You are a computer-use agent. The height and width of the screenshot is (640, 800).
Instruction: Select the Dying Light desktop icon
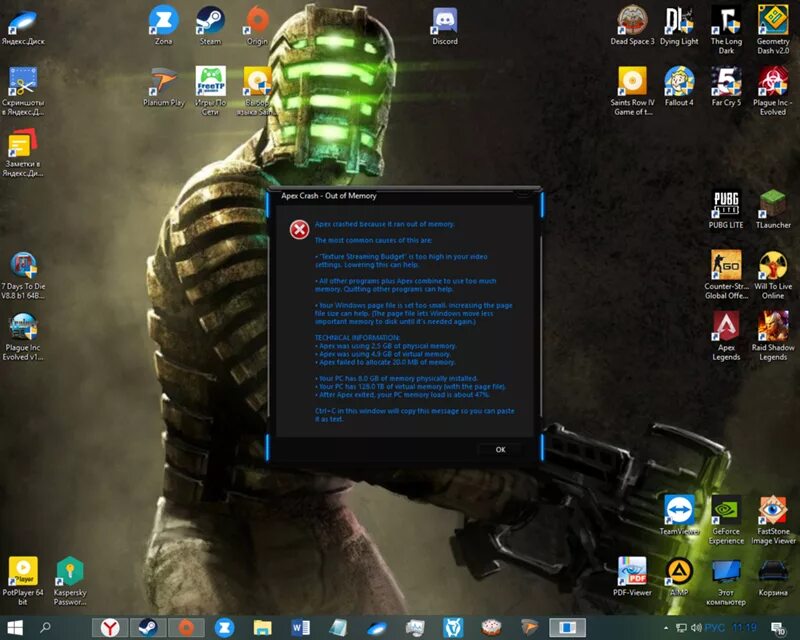[x=679, y=27]
